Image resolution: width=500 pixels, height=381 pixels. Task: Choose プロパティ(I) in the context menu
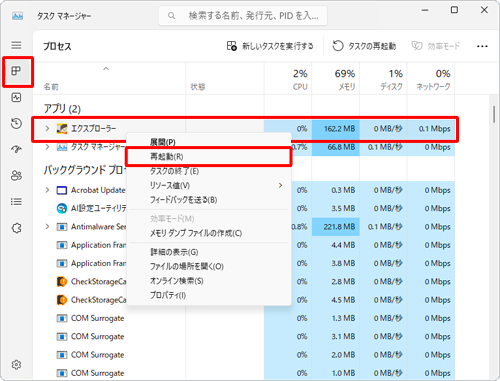click(209, 295)
